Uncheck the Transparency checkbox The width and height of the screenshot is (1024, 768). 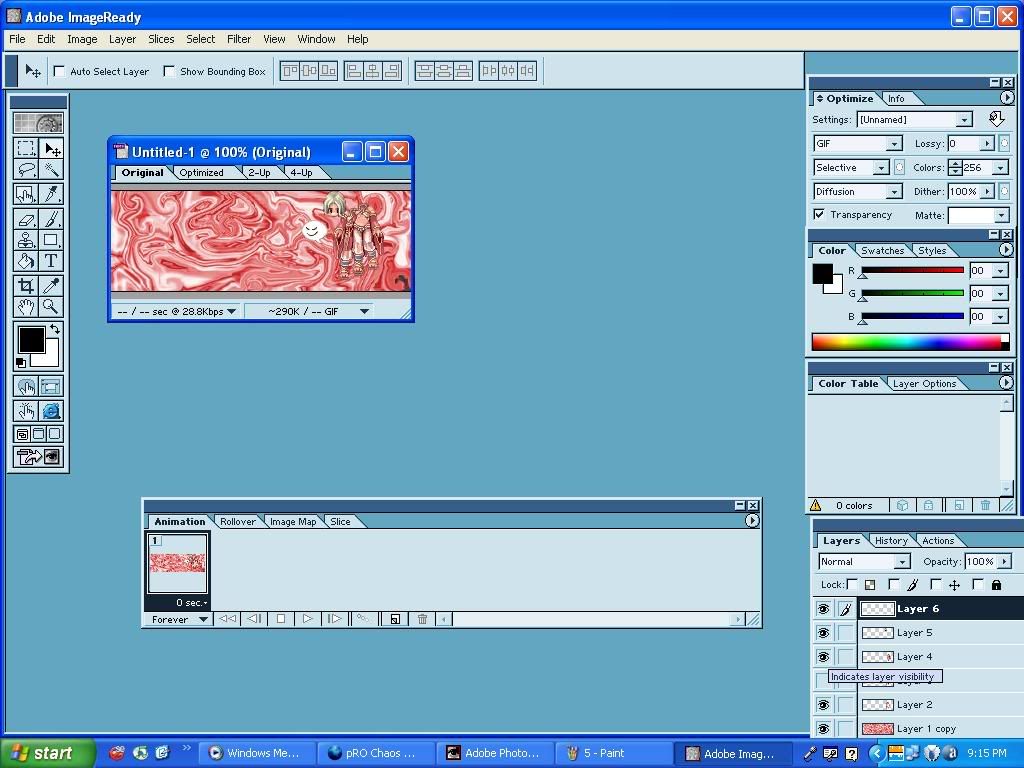[819, 214]
